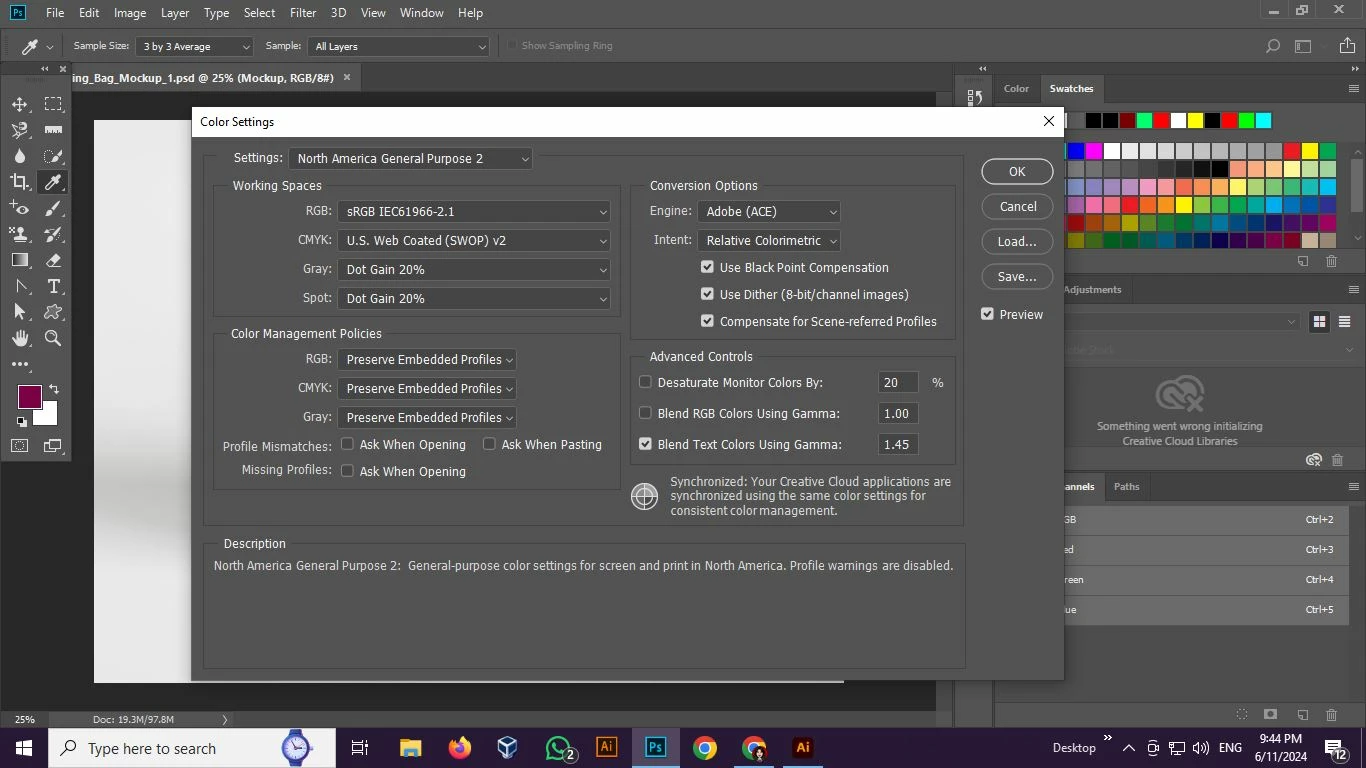Open Sample Size 3 by 3 Average dropdown
The width and height of the screenshot is (1366, 768).
[x=196, y=46]
